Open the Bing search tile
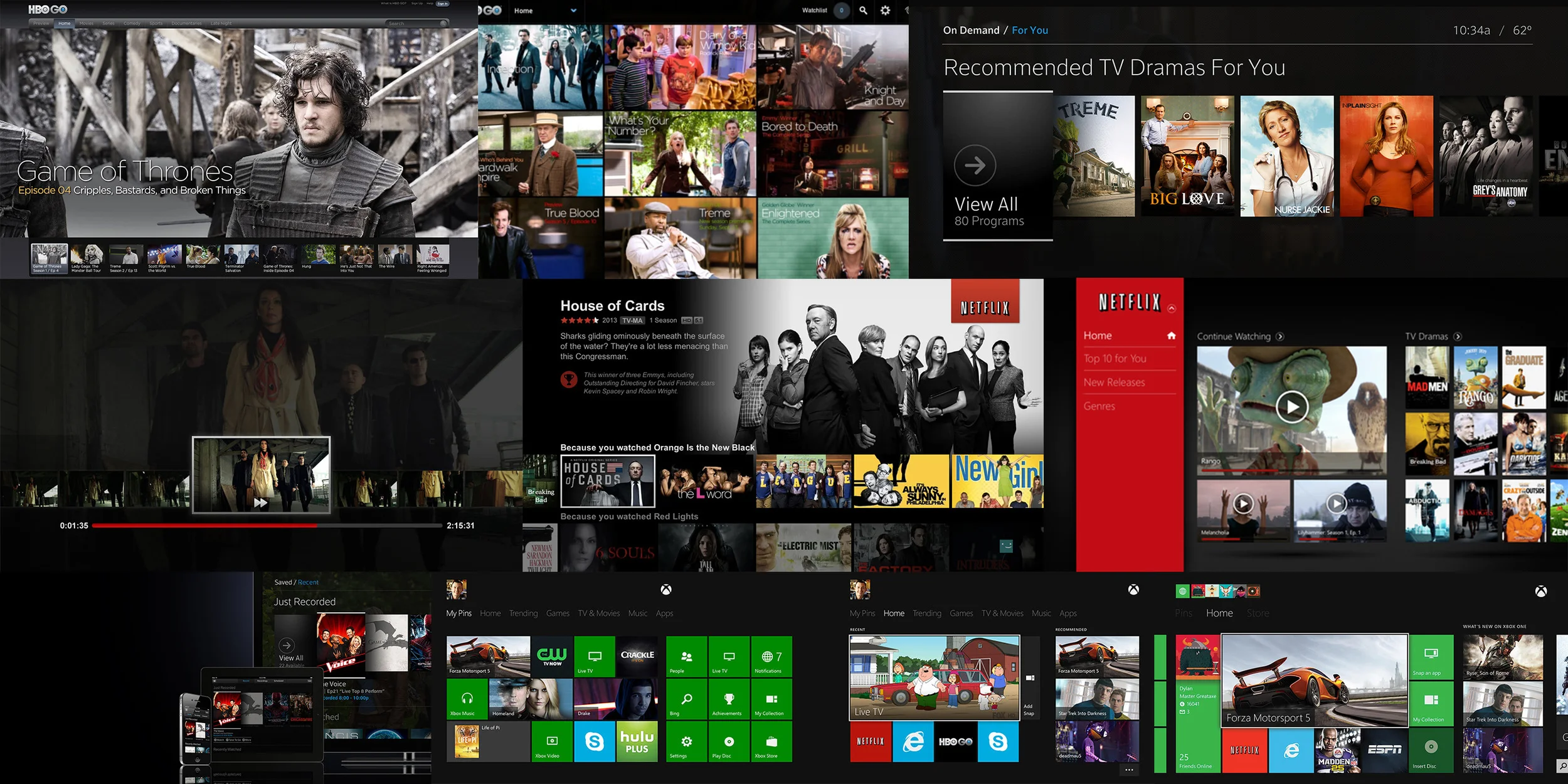 [x=687, y=699]
